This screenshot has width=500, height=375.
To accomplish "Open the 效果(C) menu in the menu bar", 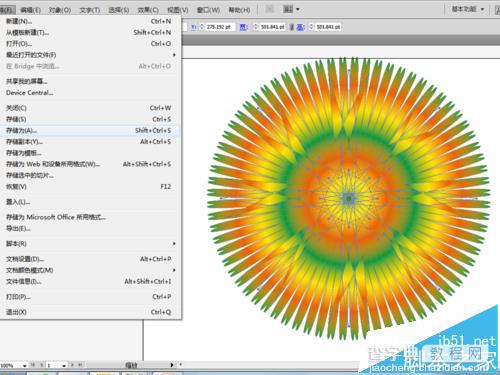I will (148, 10).
